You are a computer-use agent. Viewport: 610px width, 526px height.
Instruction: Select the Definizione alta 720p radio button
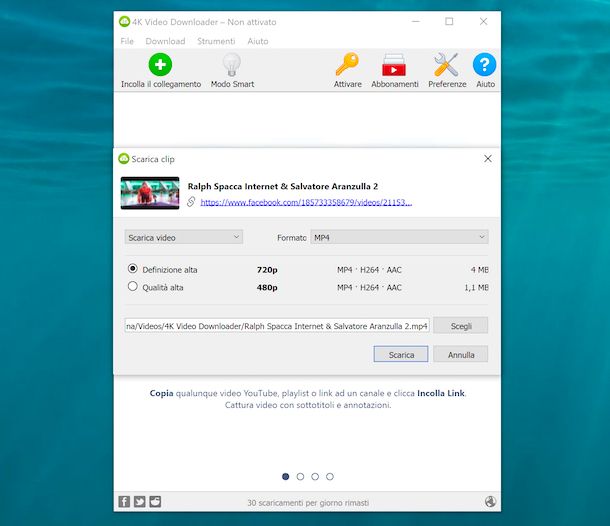[x=133, y=268]
